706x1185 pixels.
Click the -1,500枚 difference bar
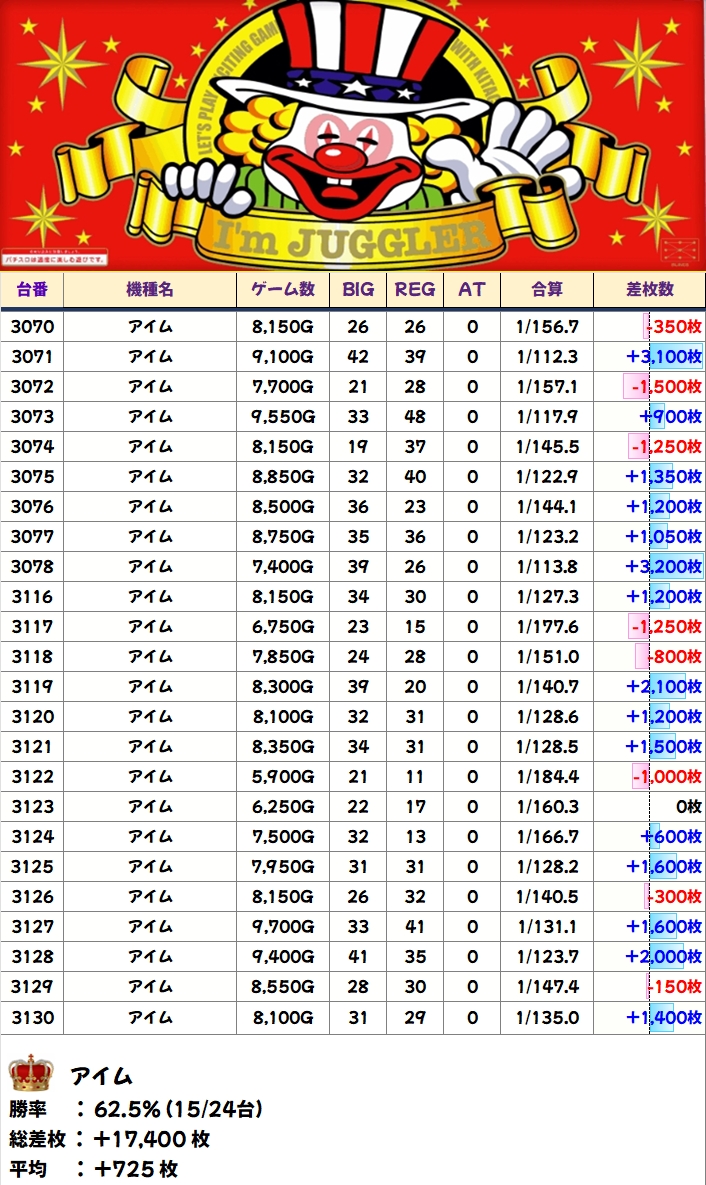pos(636,387)
